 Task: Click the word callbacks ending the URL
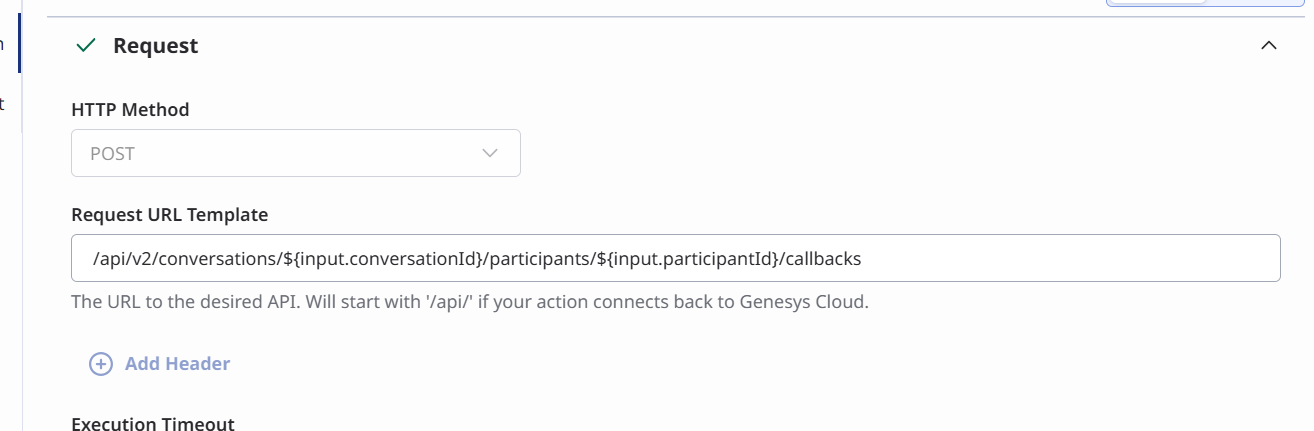(x=823, y=259)
